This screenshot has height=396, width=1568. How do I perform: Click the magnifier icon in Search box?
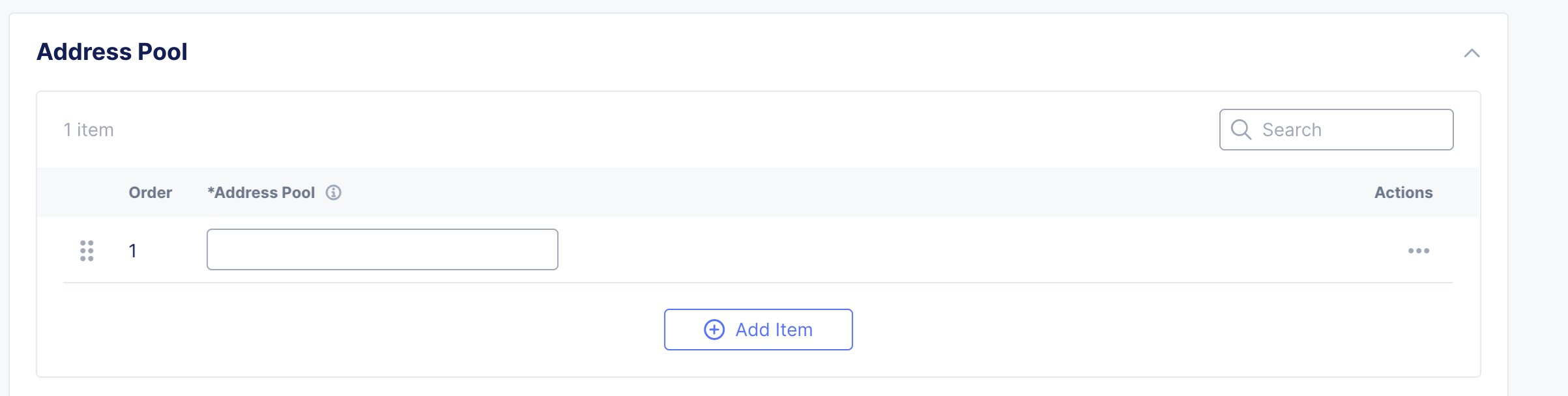[1241, 130]
